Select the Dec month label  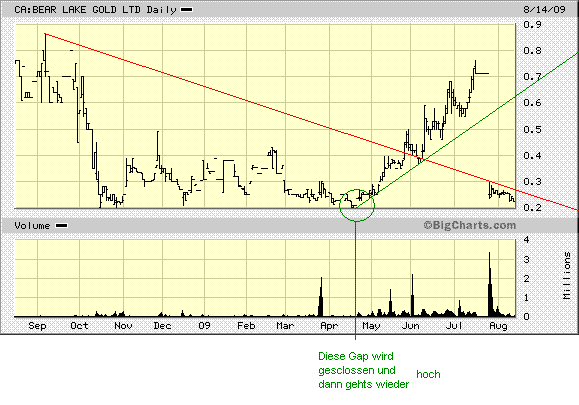162,326
